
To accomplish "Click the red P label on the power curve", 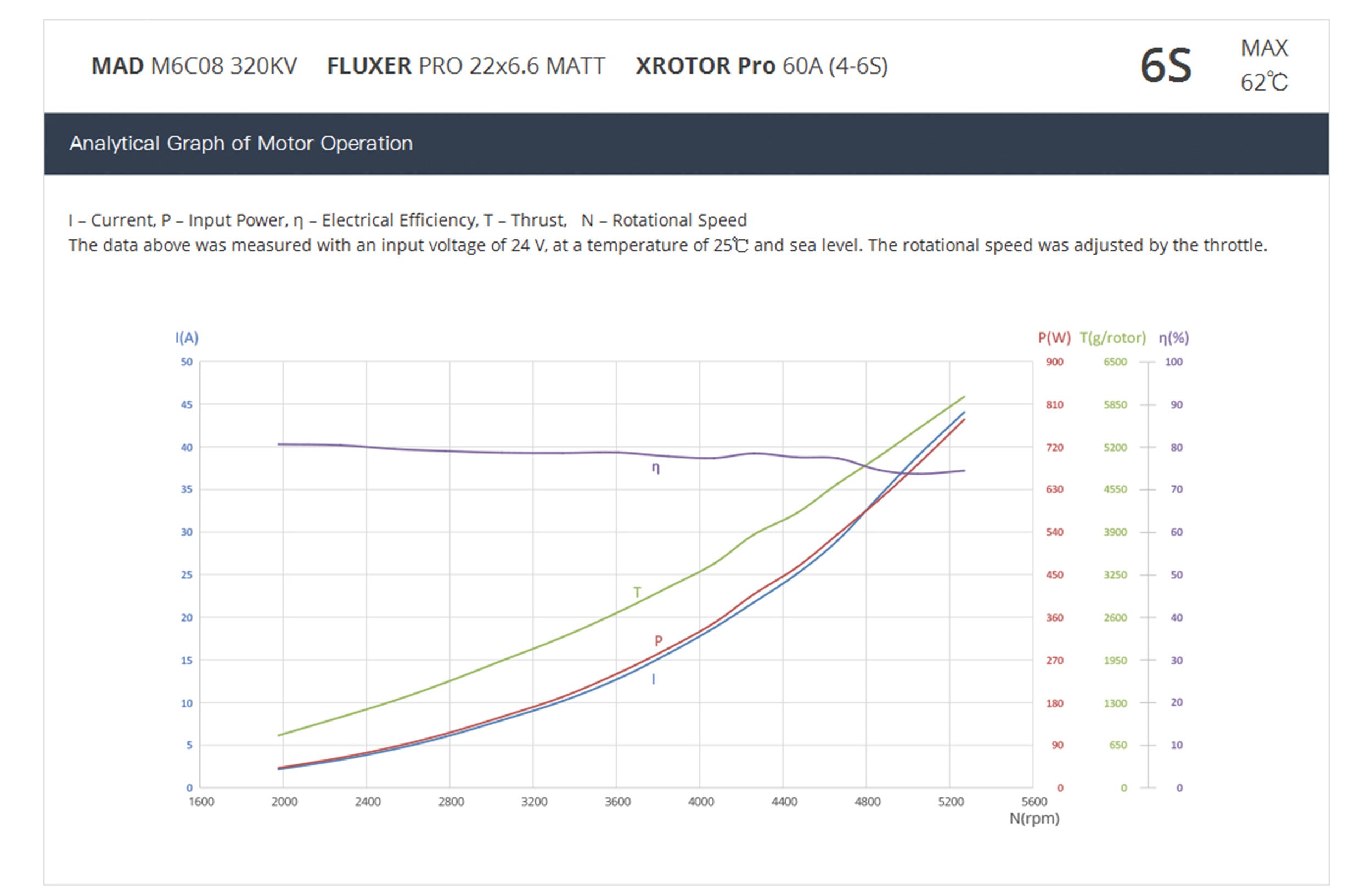I will tap(659, 640).
